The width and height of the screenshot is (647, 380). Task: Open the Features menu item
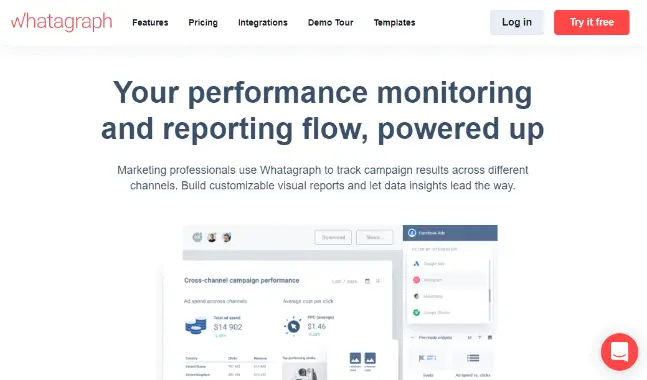click(x=150, y=22)
